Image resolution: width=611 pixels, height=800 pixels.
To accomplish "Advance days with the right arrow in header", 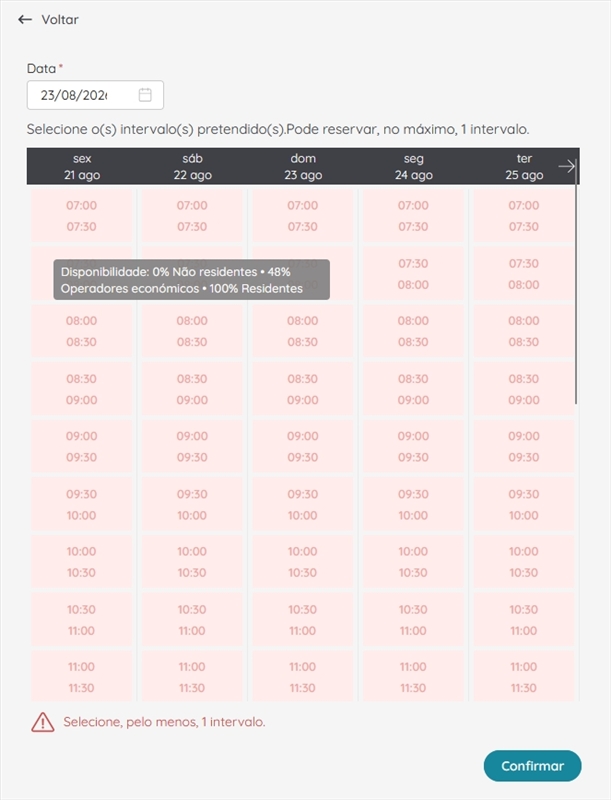I will coord(566,166).
